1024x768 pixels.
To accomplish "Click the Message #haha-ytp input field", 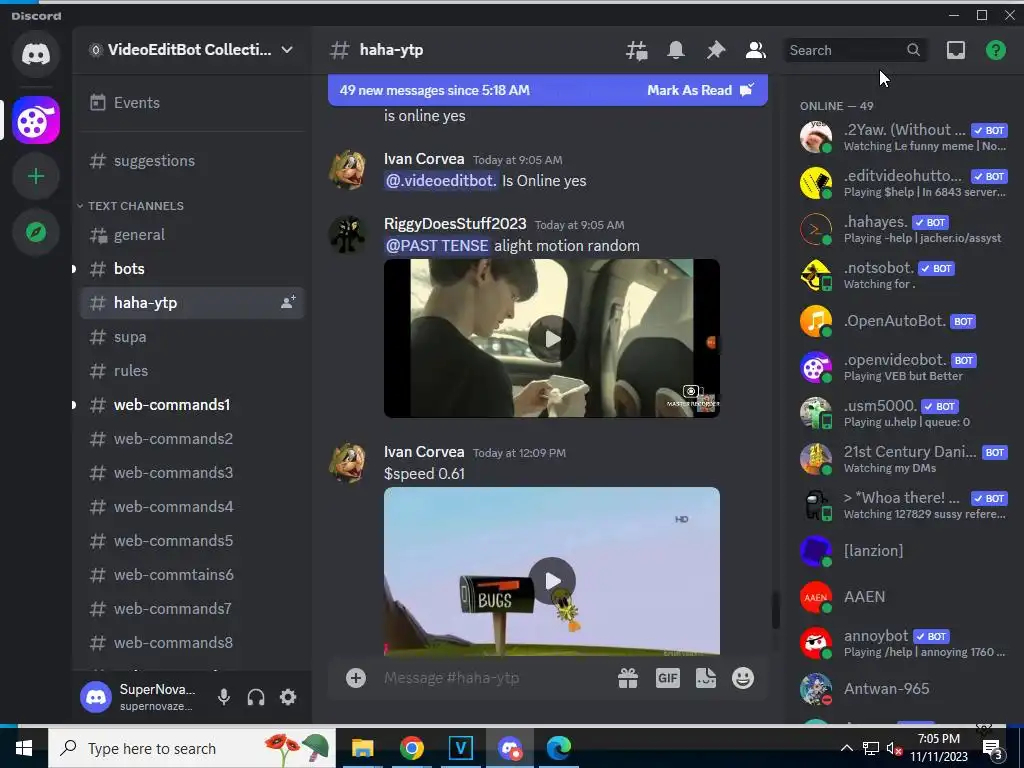I will pyautogui.click(x=493, y=678).
